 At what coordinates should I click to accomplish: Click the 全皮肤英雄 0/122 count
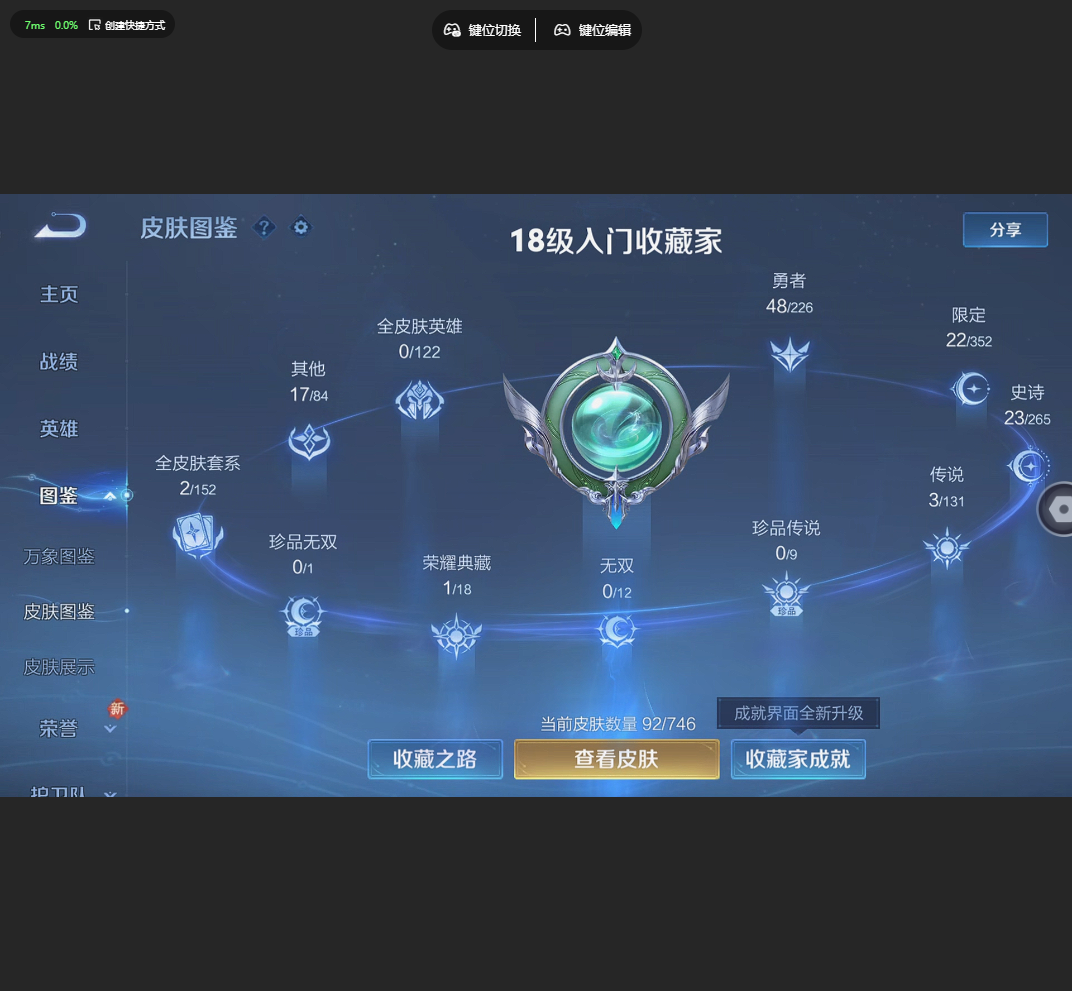click(419, 351)
